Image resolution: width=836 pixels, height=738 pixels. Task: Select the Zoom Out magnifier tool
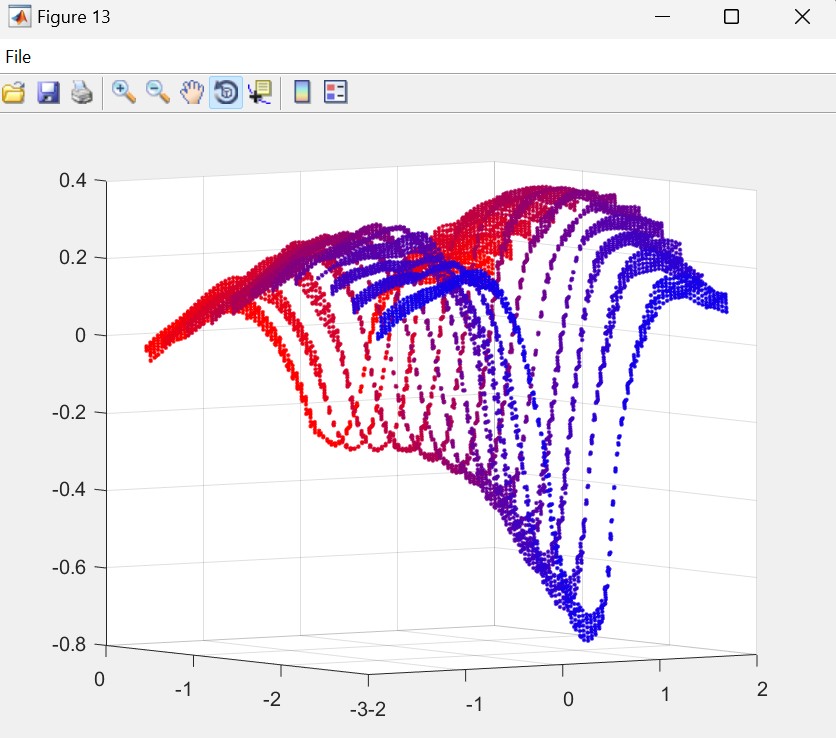pyautogui.click(x=158, y=93)
